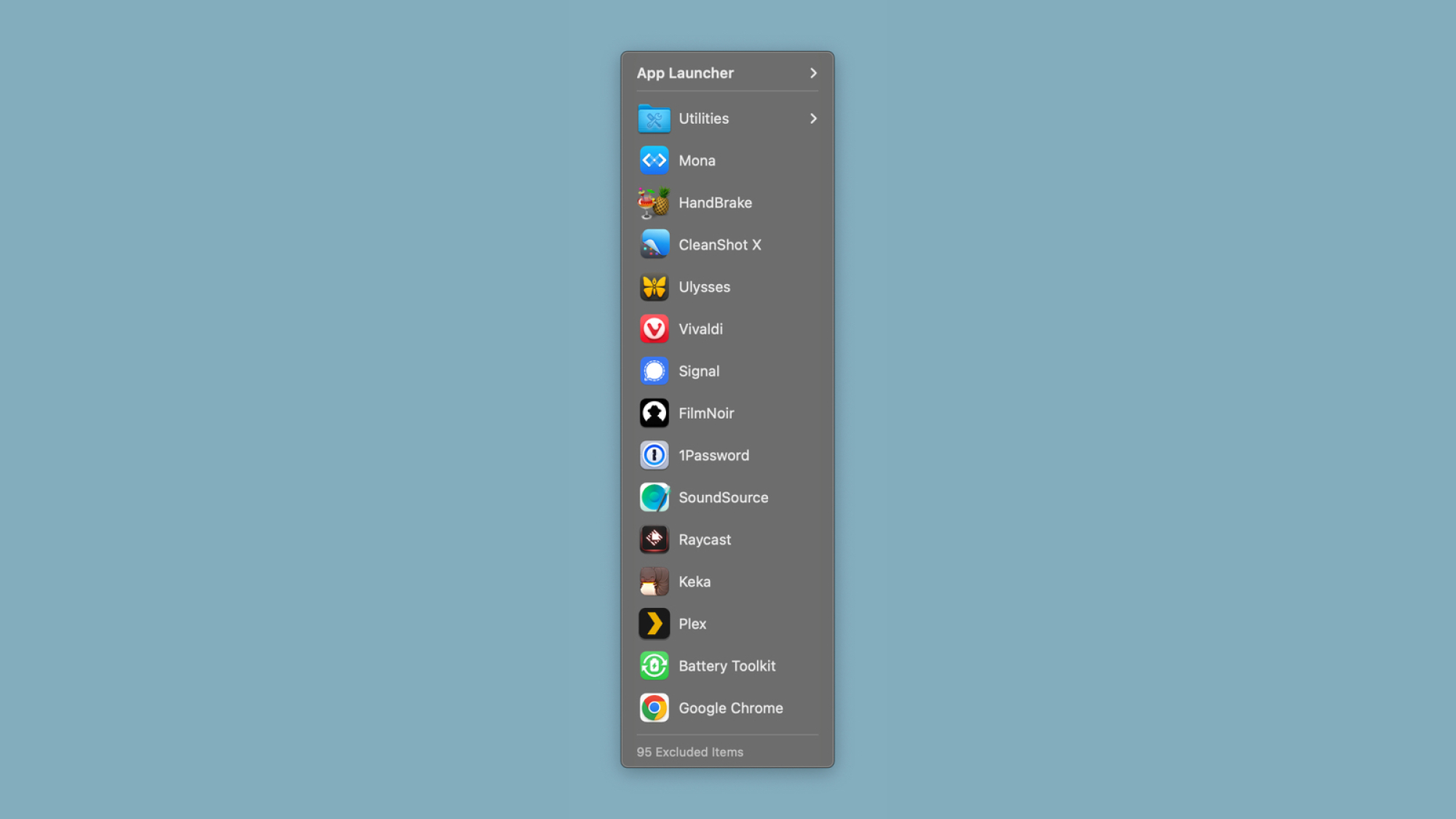Click the Raycast text label
The width and height of the screenshot is (1456, 819).
[705, 540]
